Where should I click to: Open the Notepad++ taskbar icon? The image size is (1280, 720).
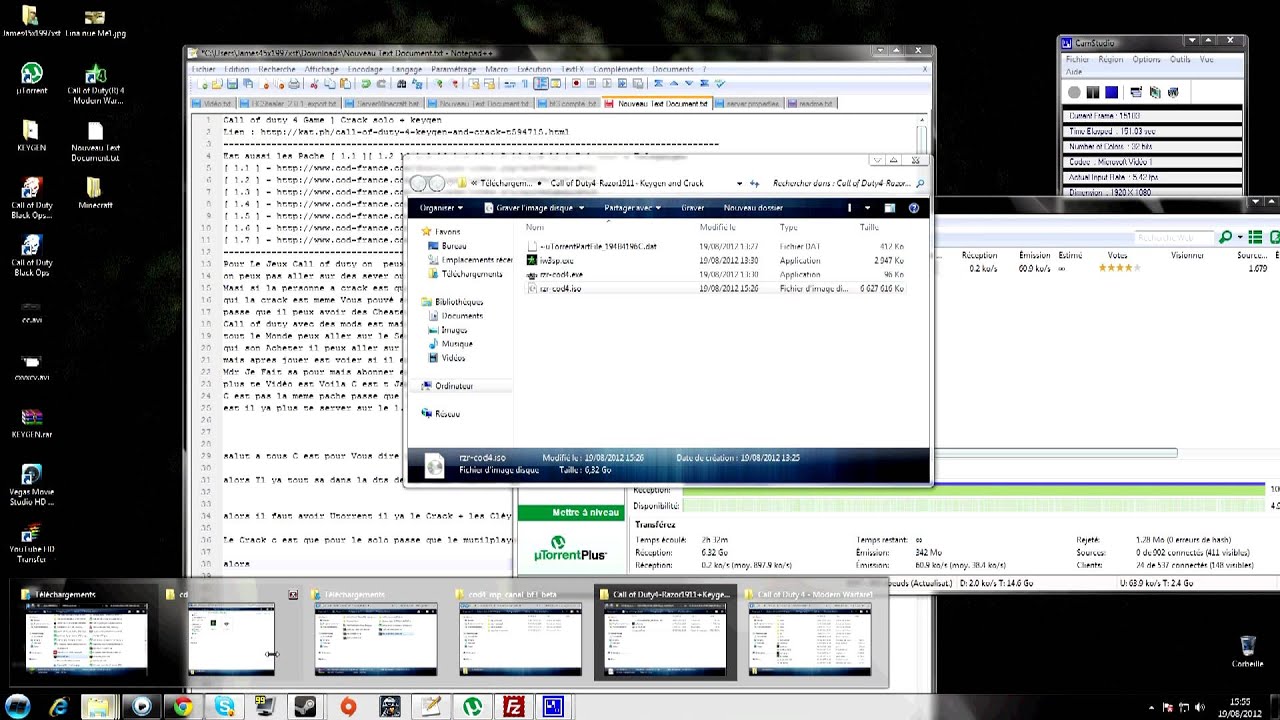[430, 707]
